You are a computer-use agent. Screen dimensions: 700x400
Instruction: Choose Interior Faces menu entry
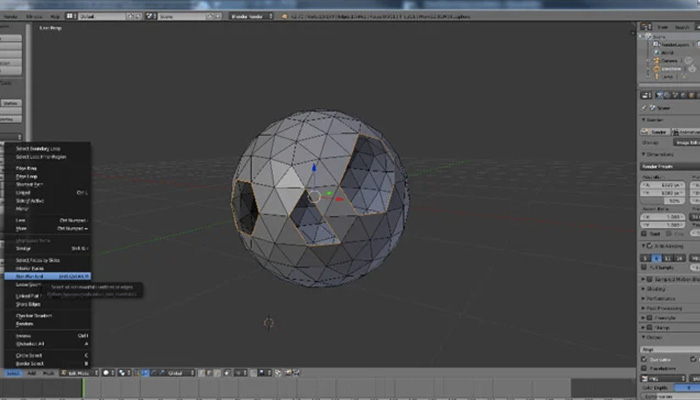[48, 268]
